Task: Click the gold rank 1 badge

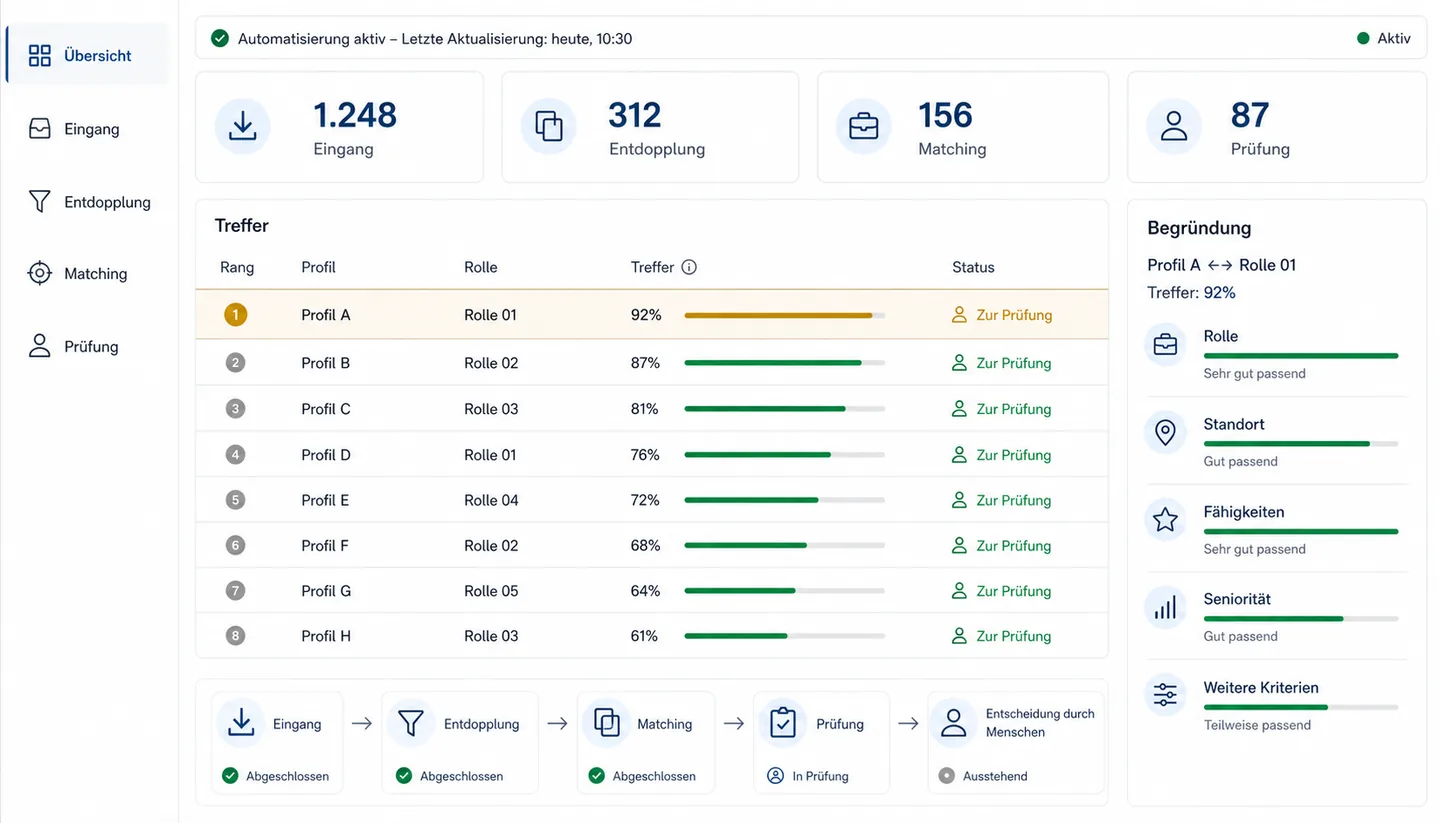Action: pyautogui.click(x=236, y=315)
